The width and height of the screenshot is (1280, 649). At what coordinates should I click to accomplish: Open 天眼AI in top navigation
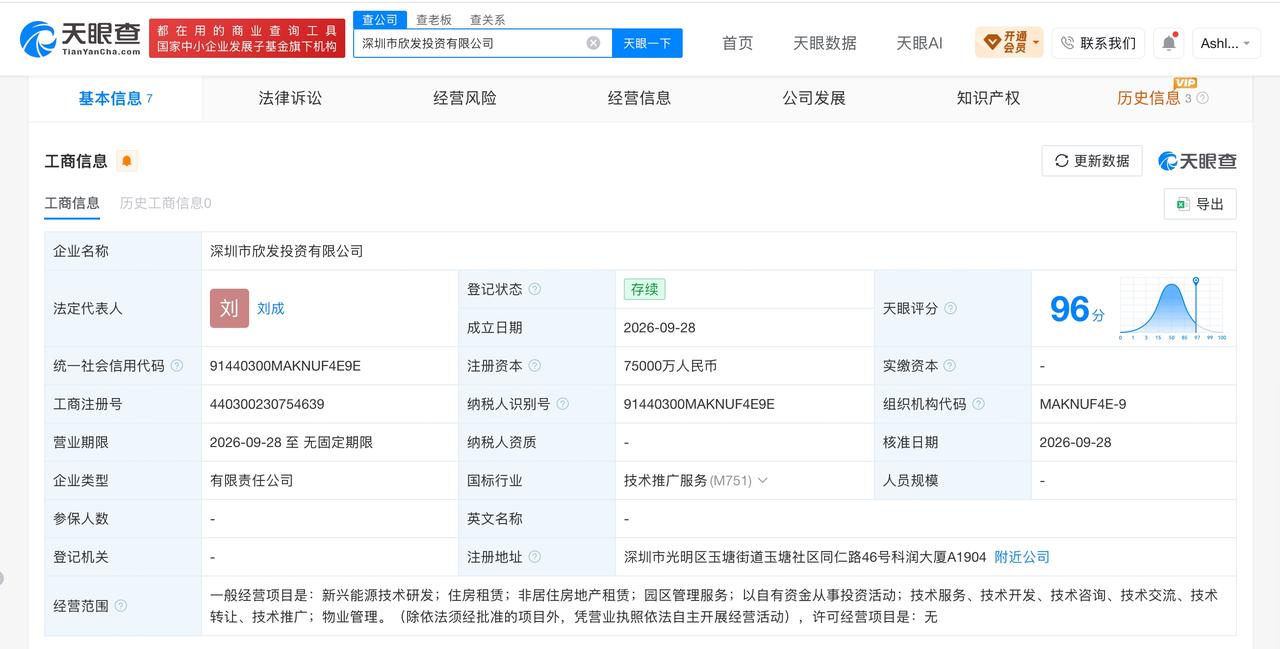click(919, 43)
